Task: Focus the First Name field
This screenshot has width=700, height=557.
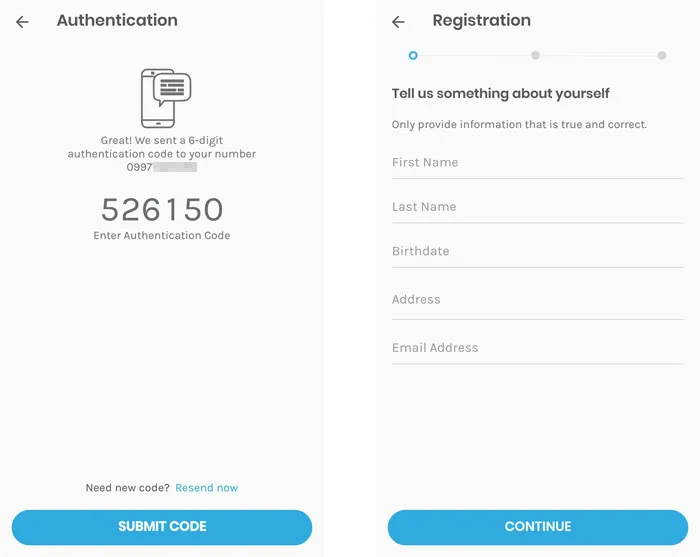Action: point(538,163)
